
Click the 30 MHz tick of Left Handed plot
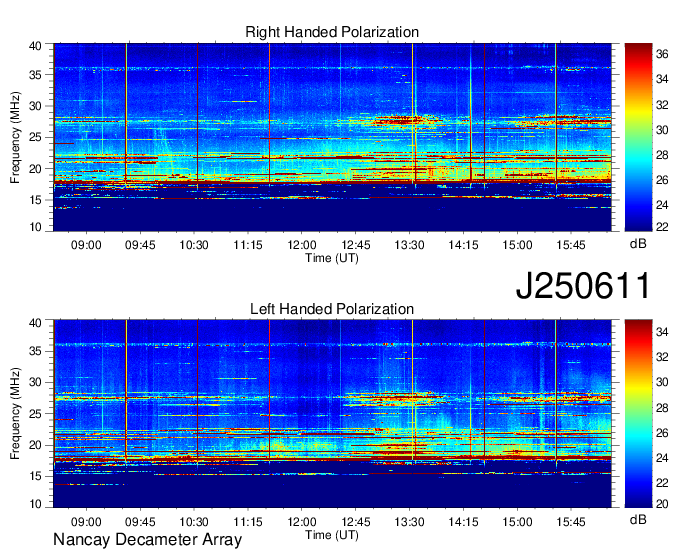point(36,382)
